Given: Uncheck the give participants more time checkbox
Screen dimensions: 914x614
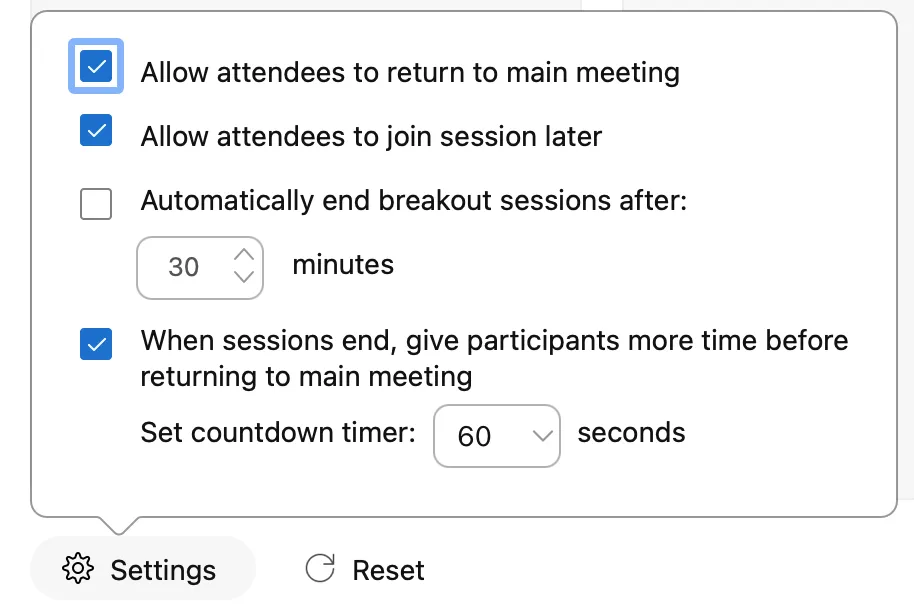Looking at the screenshot, I should (x=96, y=345).
